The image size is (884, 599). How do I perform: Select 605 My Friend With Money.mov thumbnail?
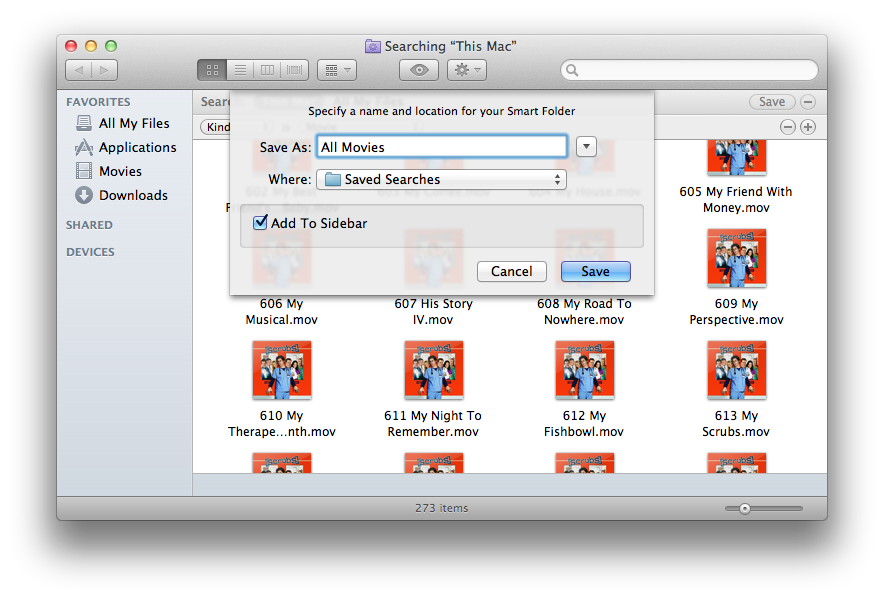[x=736, y=157]
